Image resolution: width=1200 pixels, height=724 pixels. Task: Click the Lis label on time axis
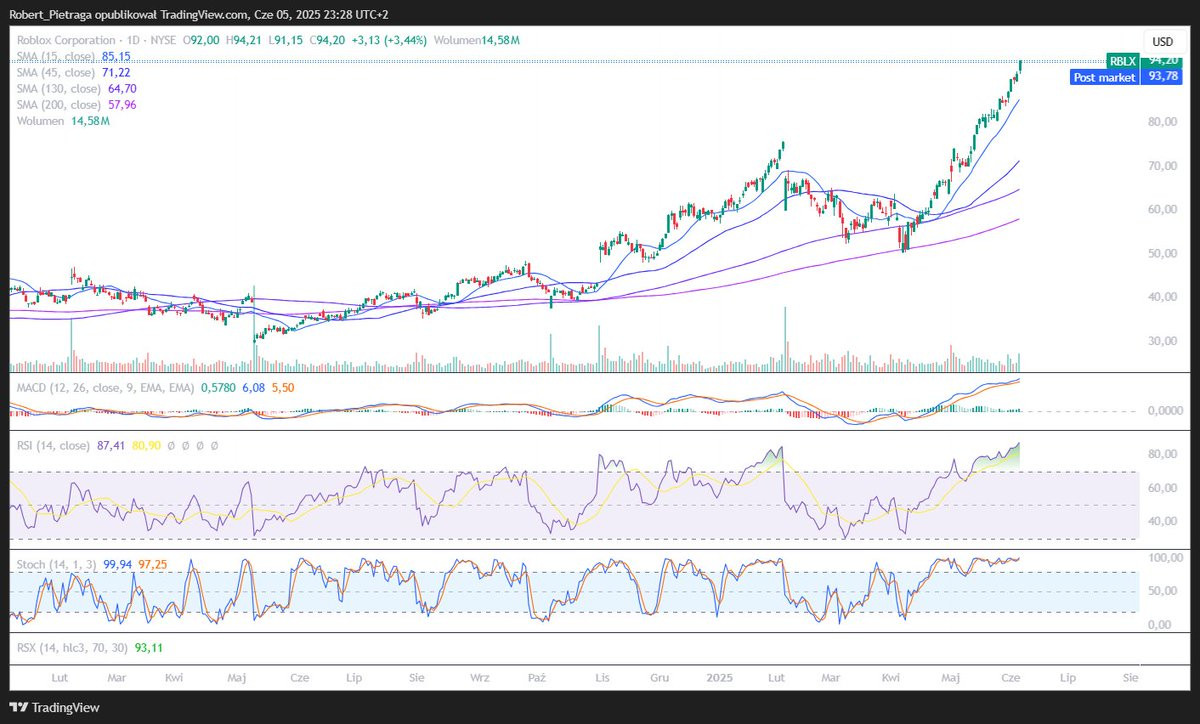[605, 677]
